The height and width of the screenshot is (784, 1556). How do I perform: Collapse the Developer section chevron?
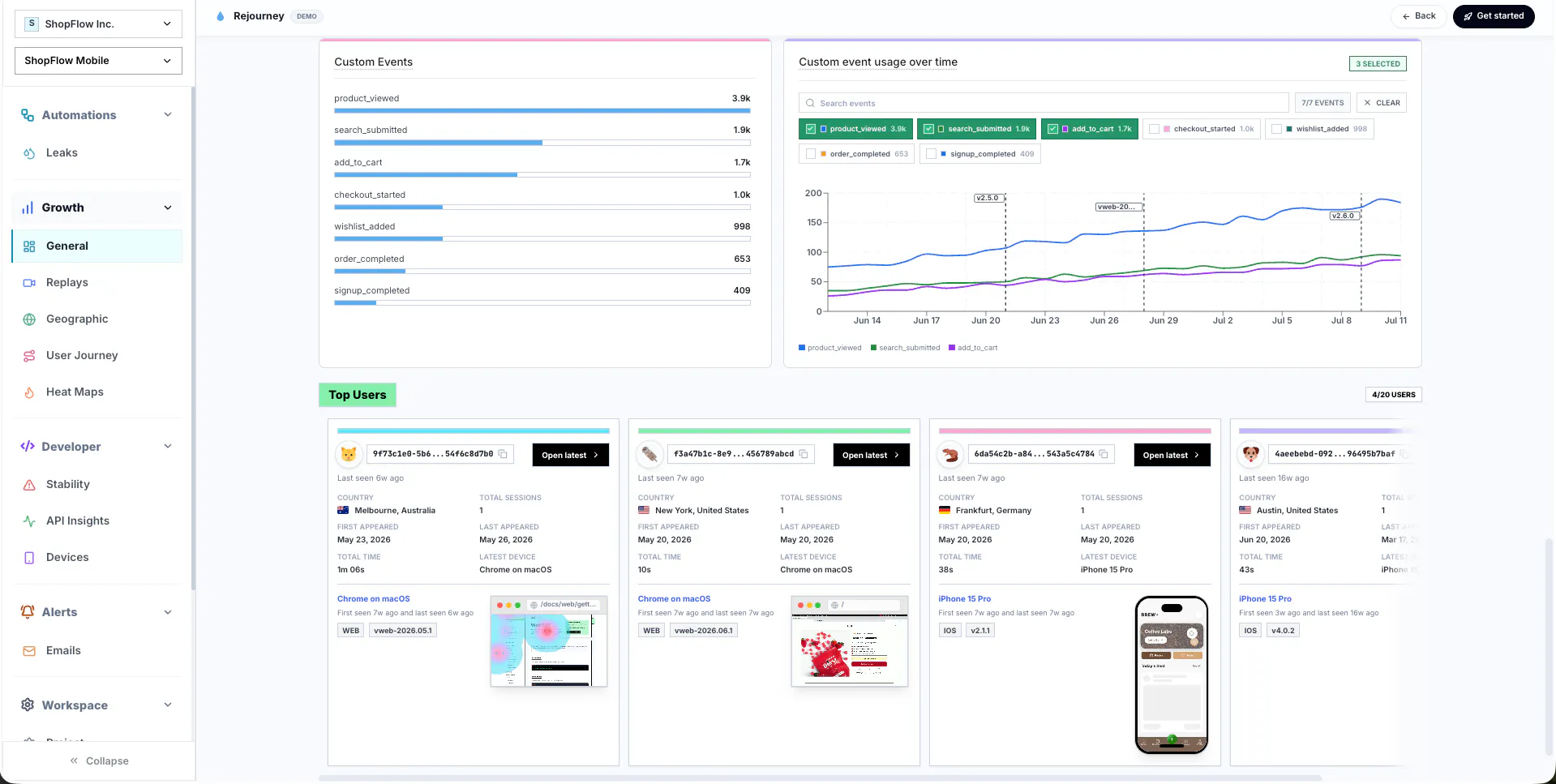pyautogui.click(x=168, y=447)
